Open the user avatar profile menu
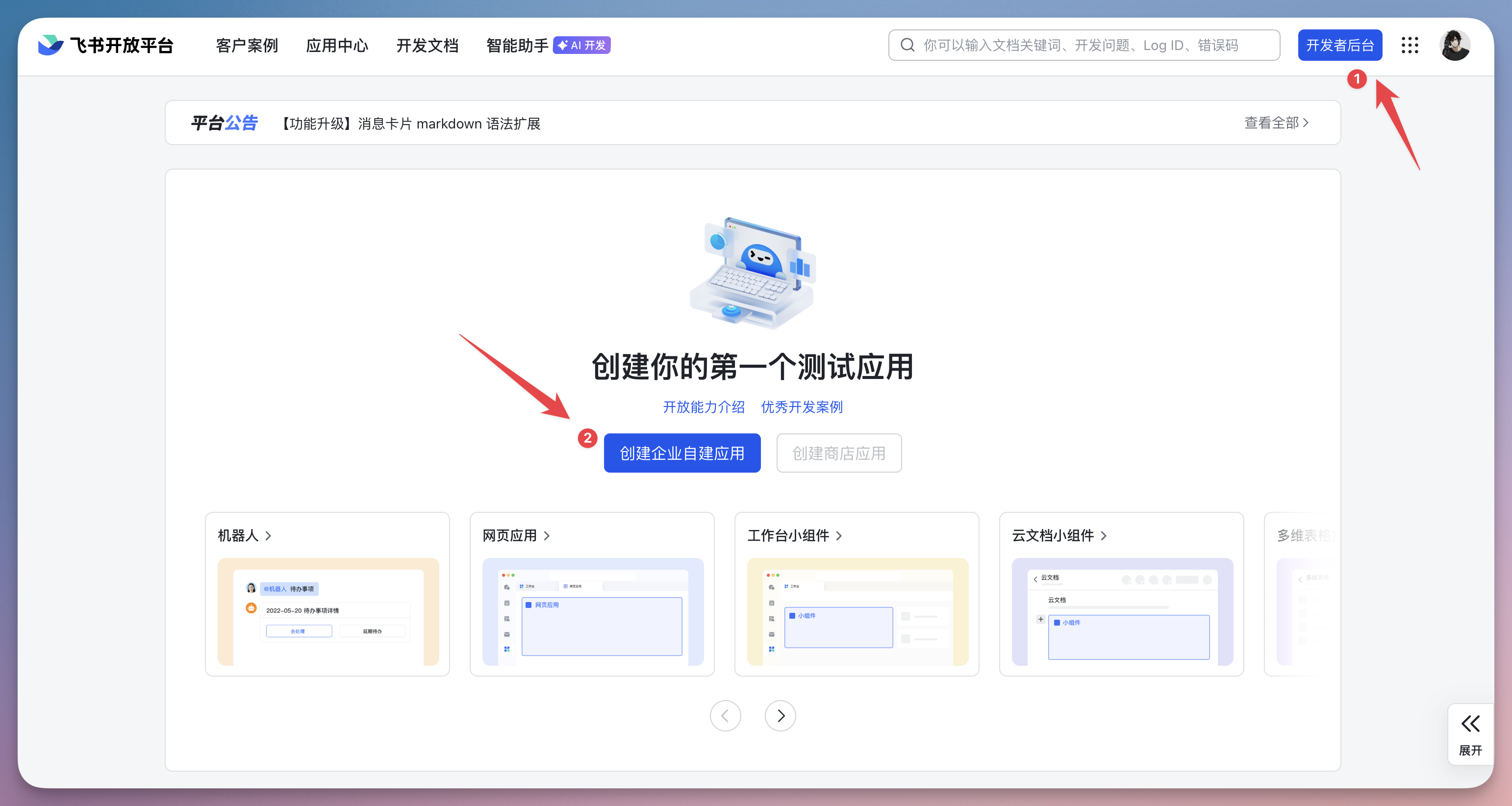1512x806 pixels. click(x=1455, y=45)
